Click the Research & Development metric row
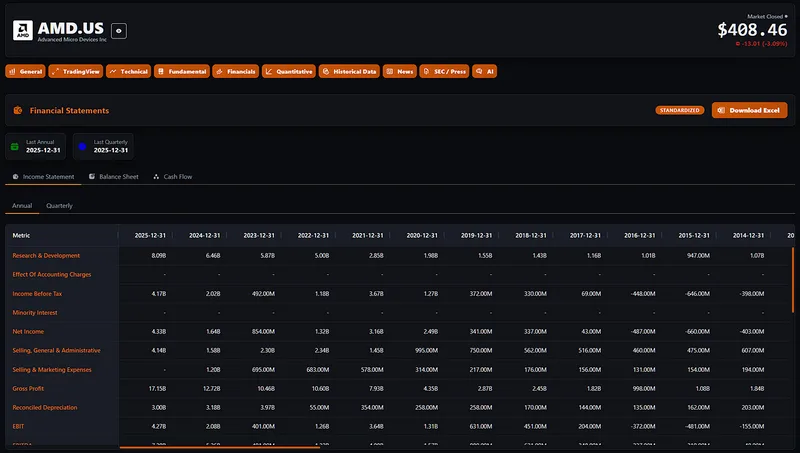Image resolution: width=800 pixels, height=453 pixels. point(46,256)
